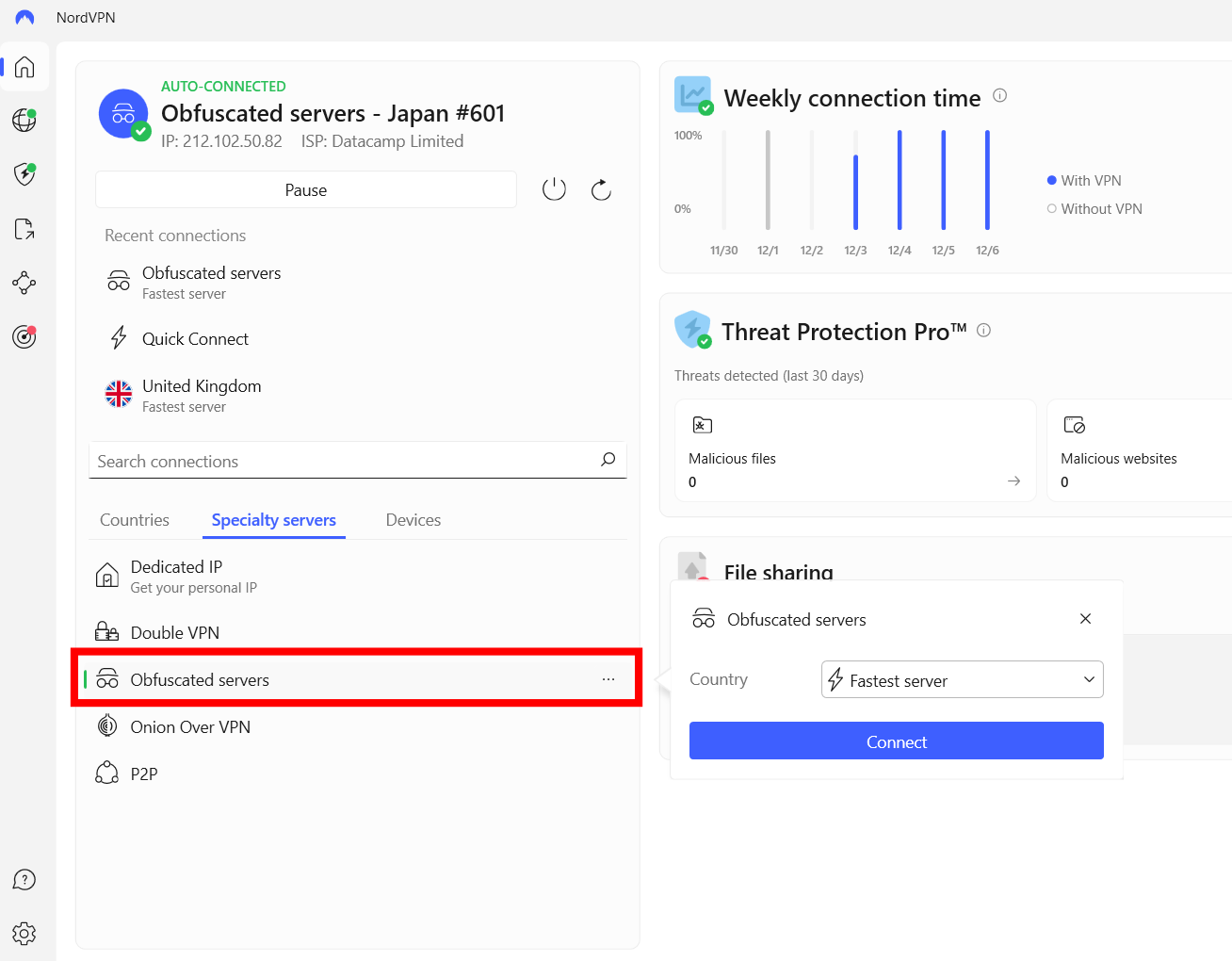Click the Weekly connection time chart icon

coord(694,95)
